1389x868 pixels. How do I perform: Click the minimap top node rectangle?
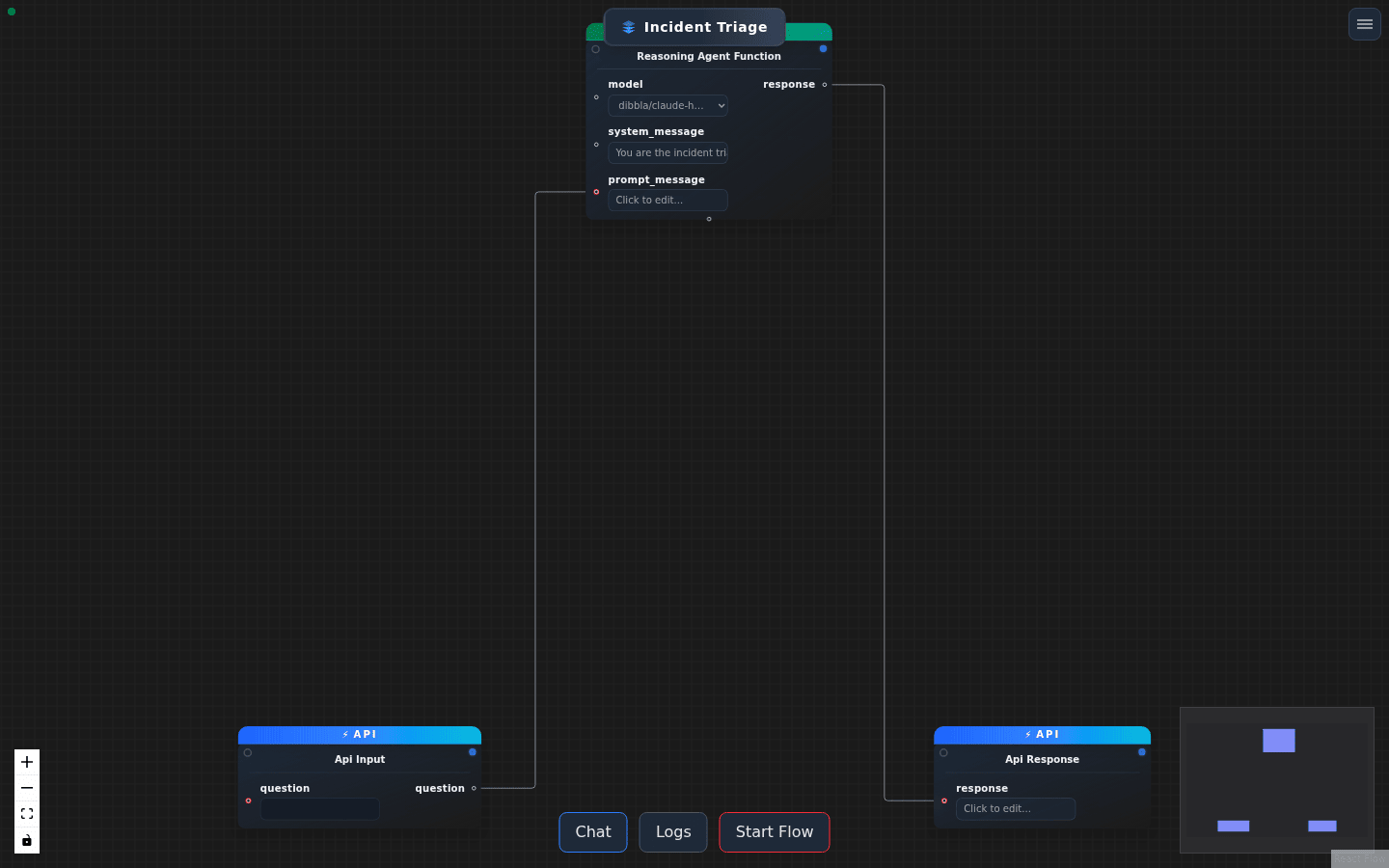[x=1279, y=741]
